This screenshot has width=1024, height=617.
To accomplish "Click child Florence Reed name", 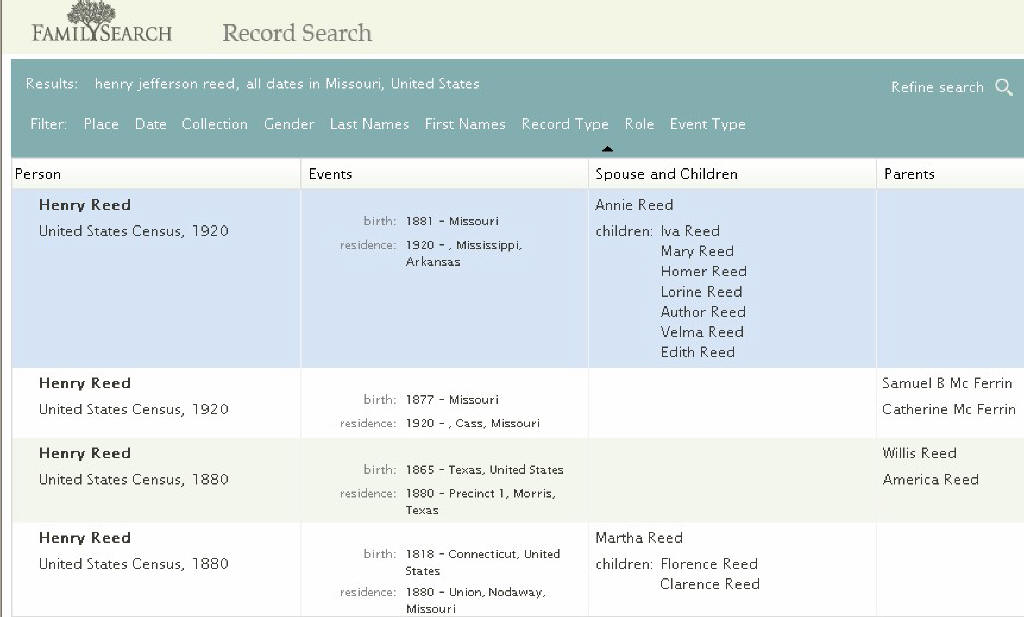I will (709, 564).
